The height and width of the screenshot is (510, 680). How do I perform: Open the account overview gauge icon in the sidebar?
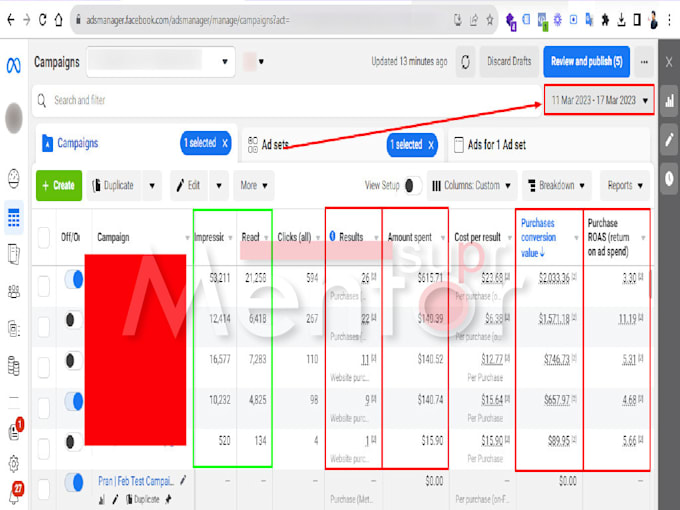14,178
